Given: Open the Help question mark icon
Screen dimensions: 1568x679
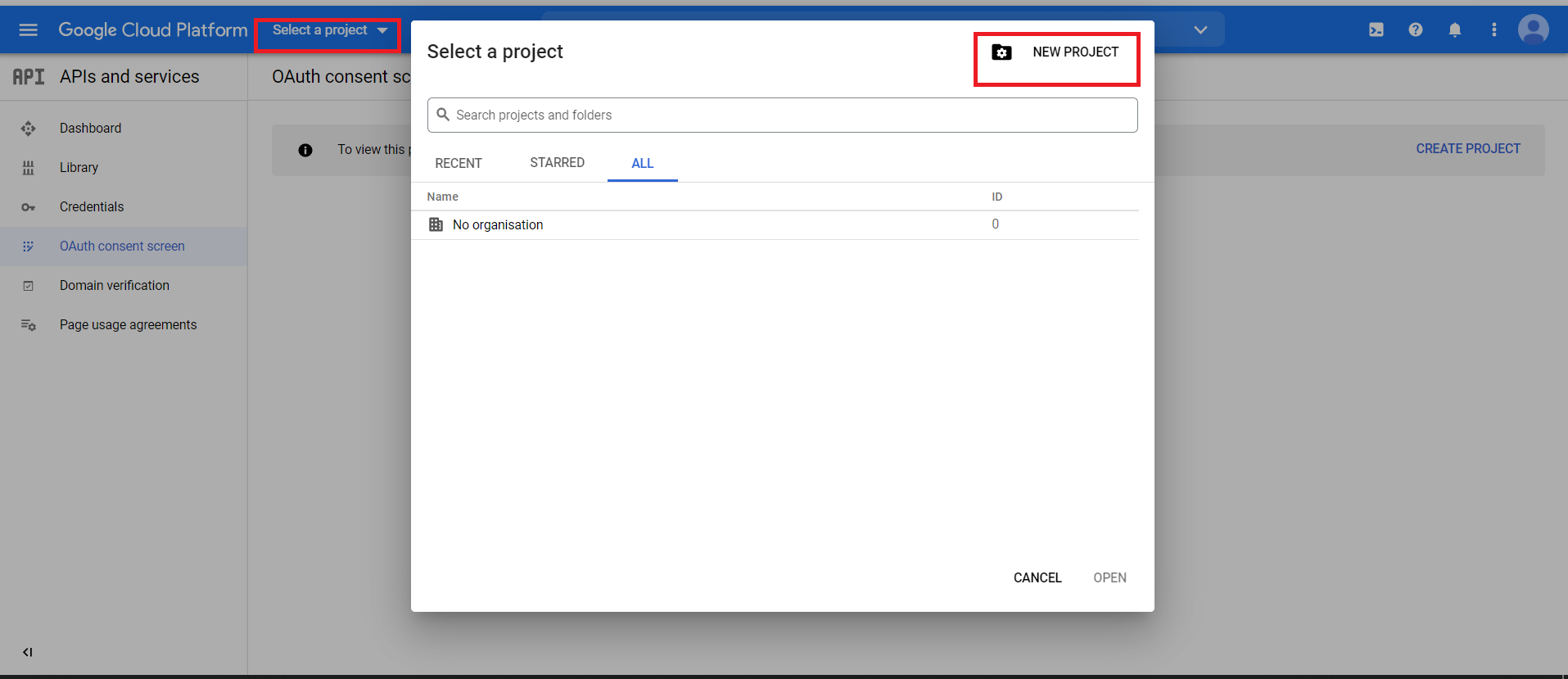Looking at the screenshot, I should [1415, 30].
